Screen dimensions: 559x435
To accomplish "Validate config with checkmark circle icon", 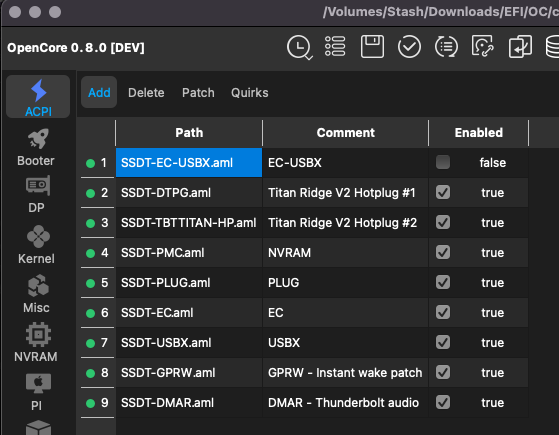I will [409, 46].
